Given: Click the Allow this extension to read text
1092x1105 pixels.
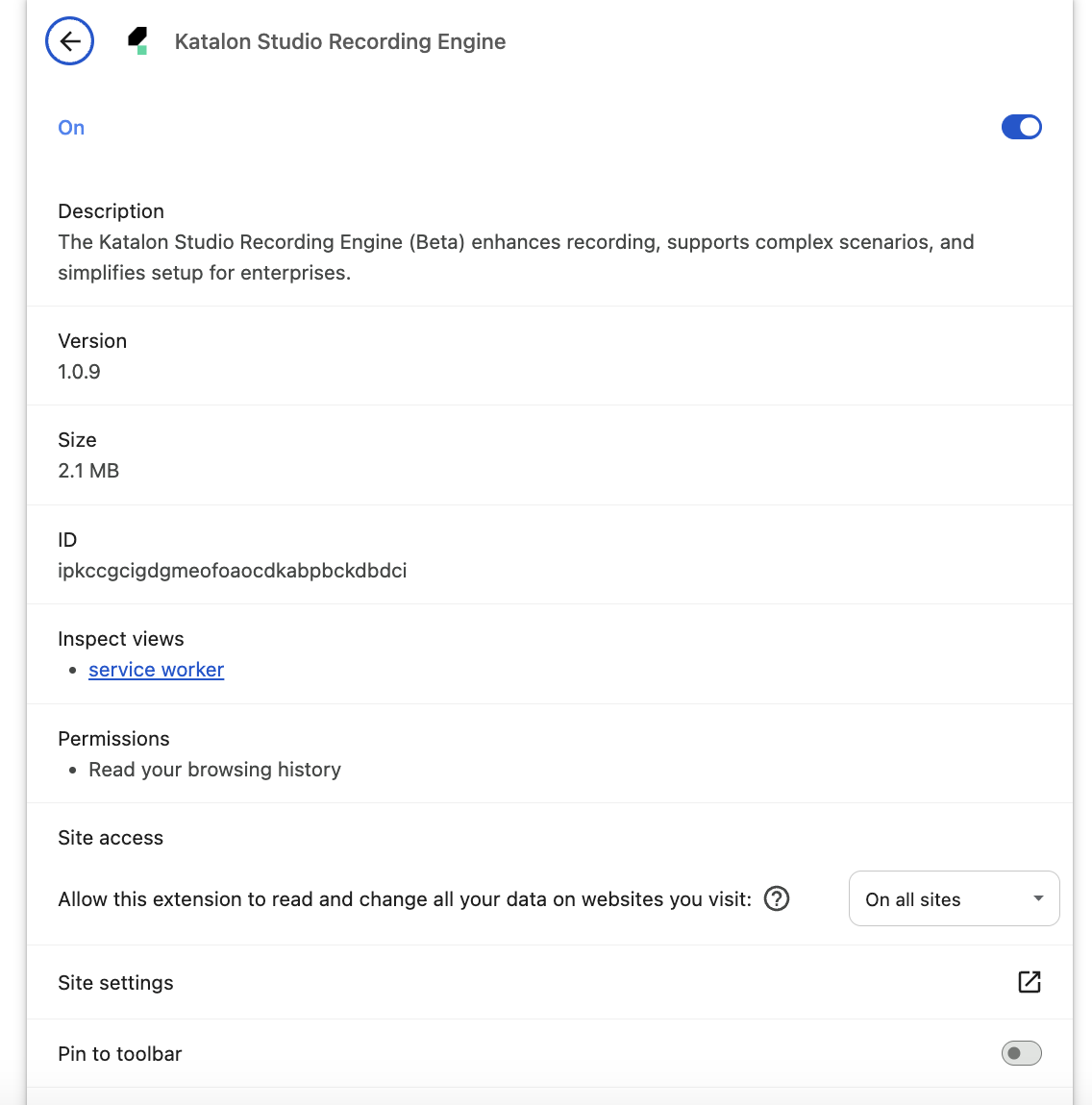Looking at the screenshot, I should click(405, 899).
